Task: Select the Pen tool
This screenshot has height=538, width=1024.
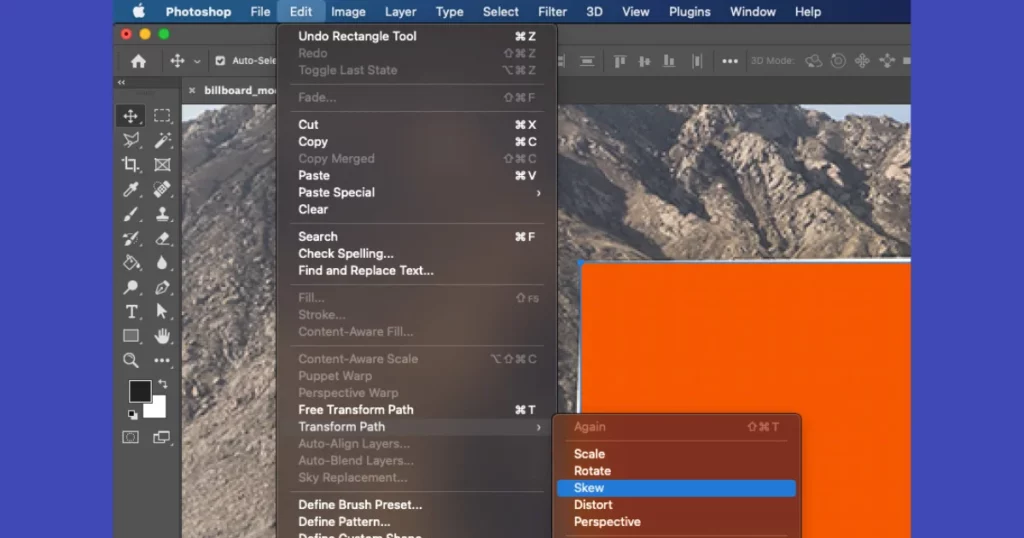Action: coord(162,287)
